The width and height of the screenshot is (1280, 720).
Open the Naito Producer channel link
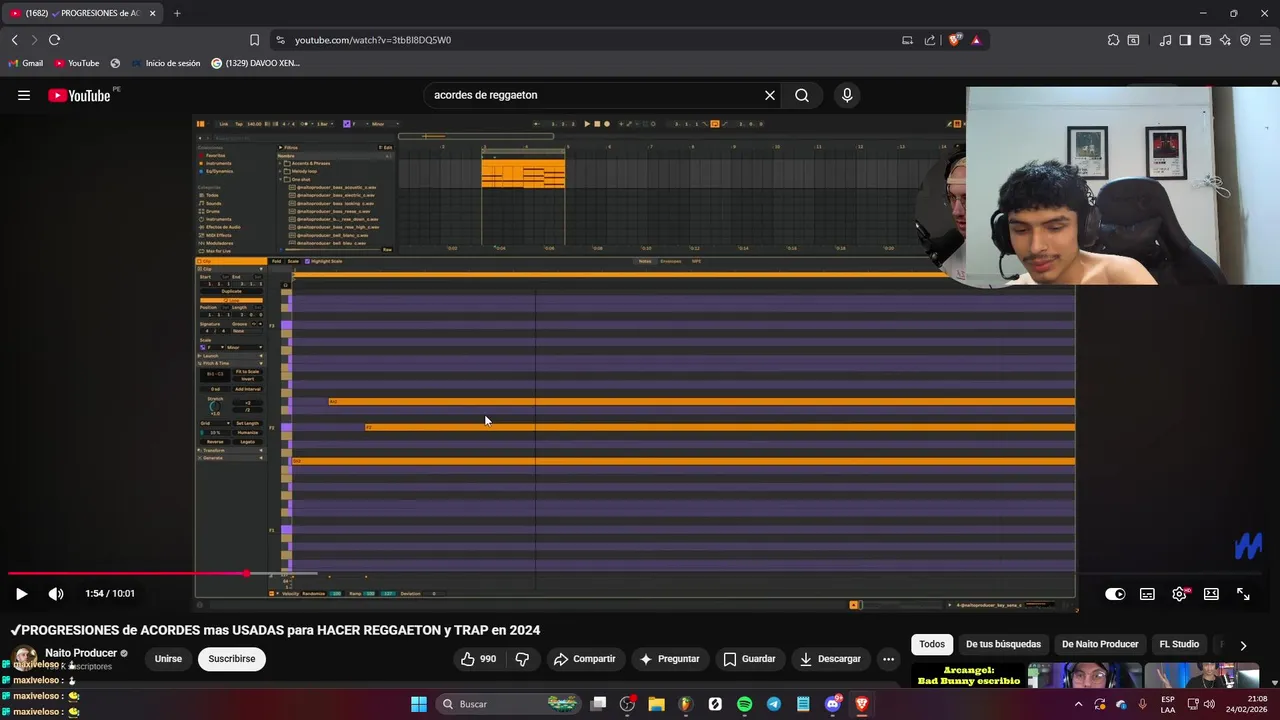(81, 653)
